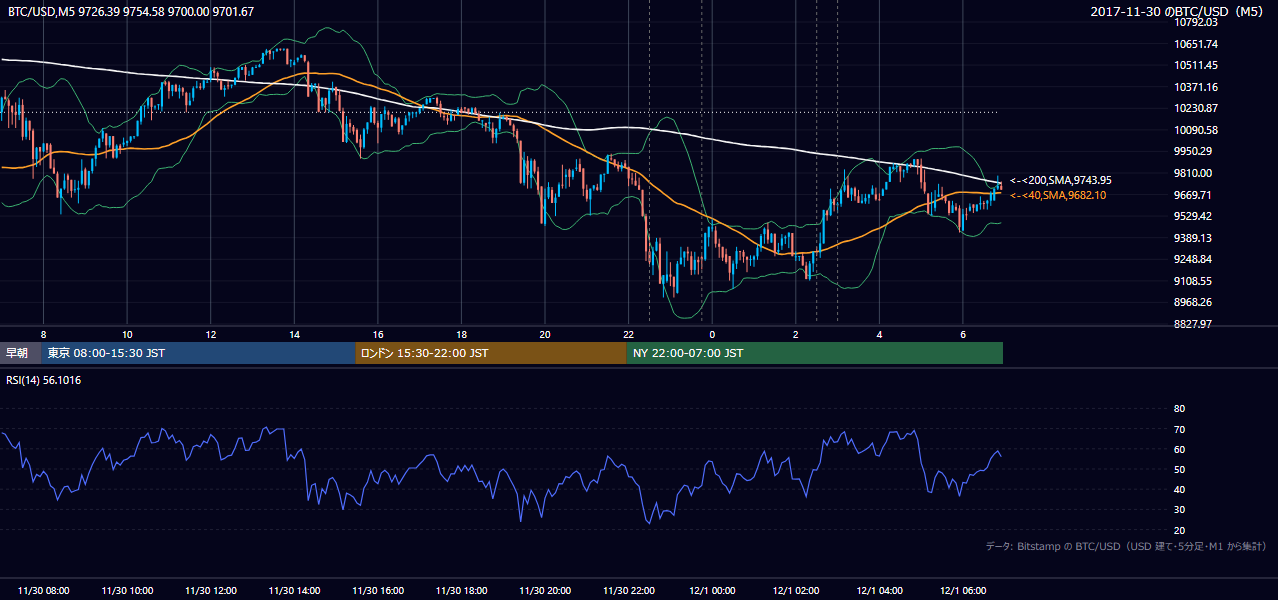Viewport: 1278px width, 600px height.
Task: Click the 11/30 16:00 time label
Action: [x=378, y=591]
